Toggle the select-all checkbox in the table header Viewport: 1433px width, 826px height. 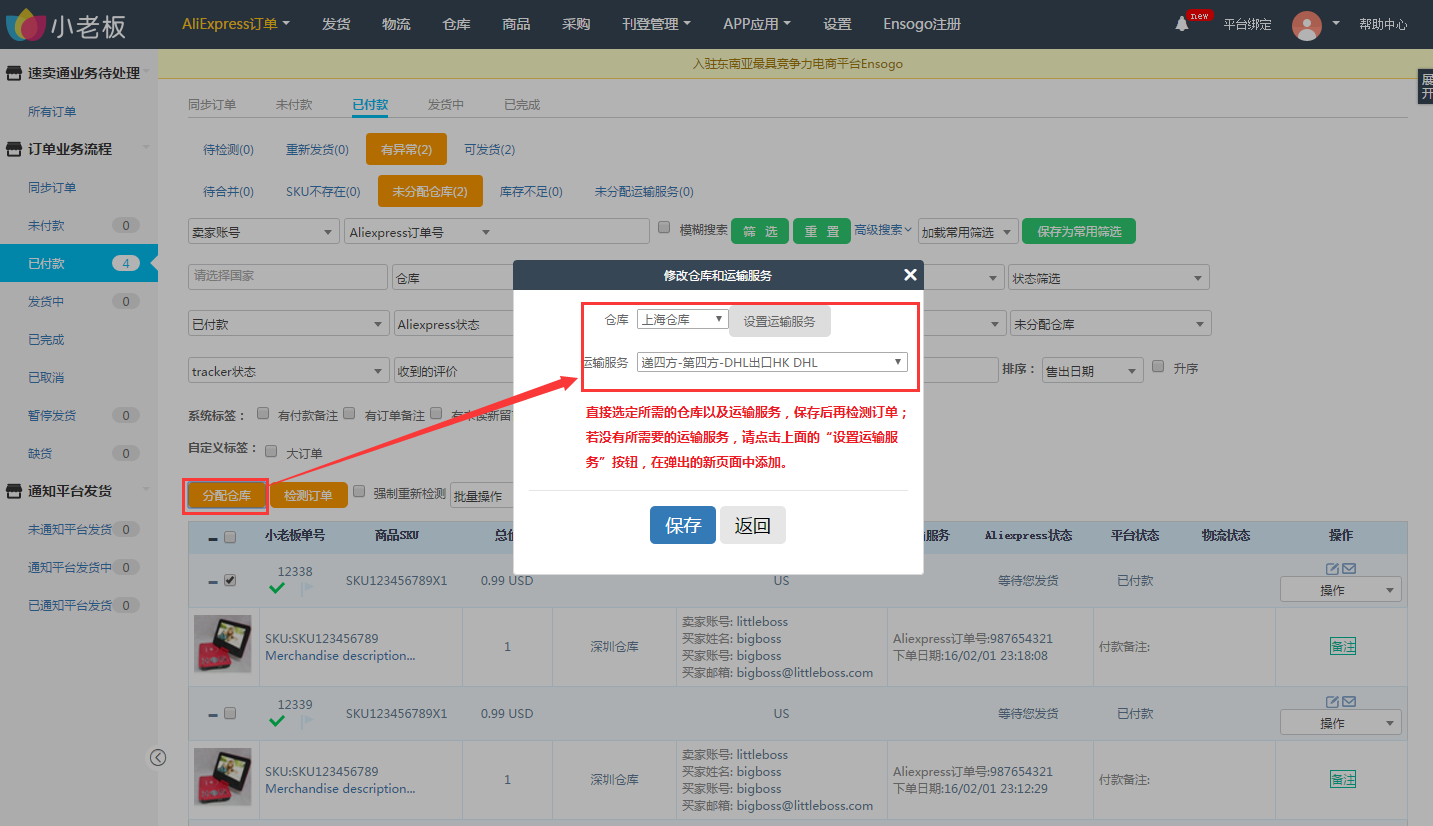(230, 537)
